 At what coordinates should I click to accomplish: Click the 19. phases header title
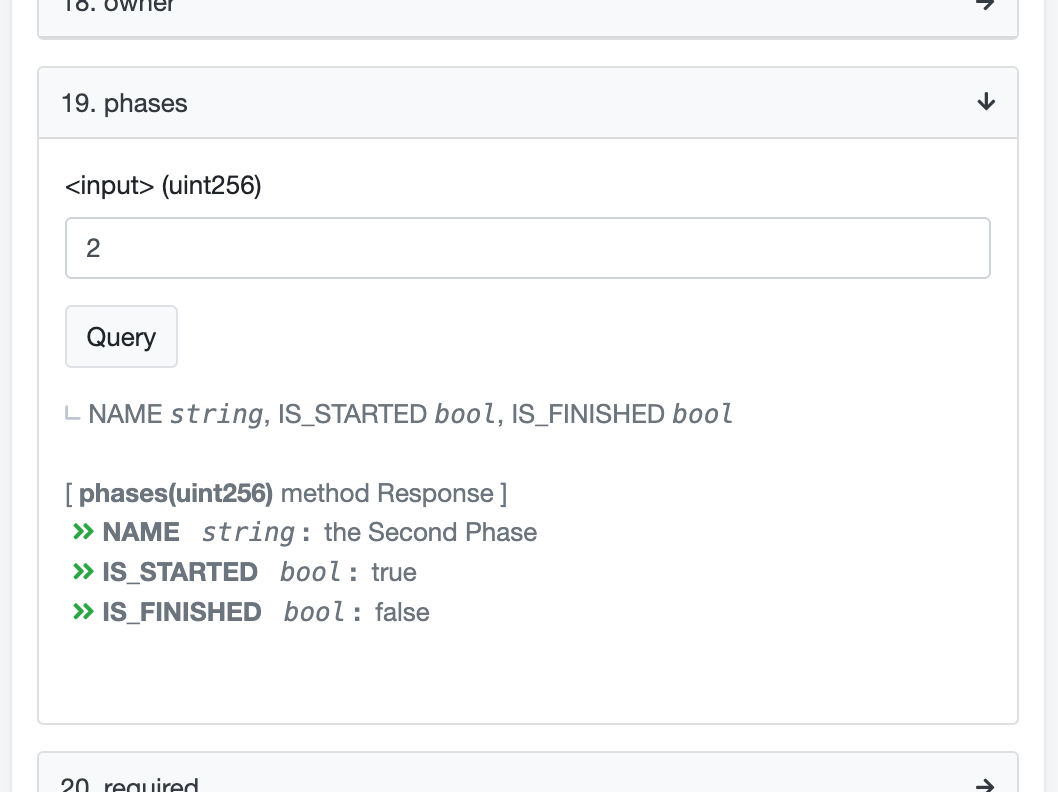point(124,103)
